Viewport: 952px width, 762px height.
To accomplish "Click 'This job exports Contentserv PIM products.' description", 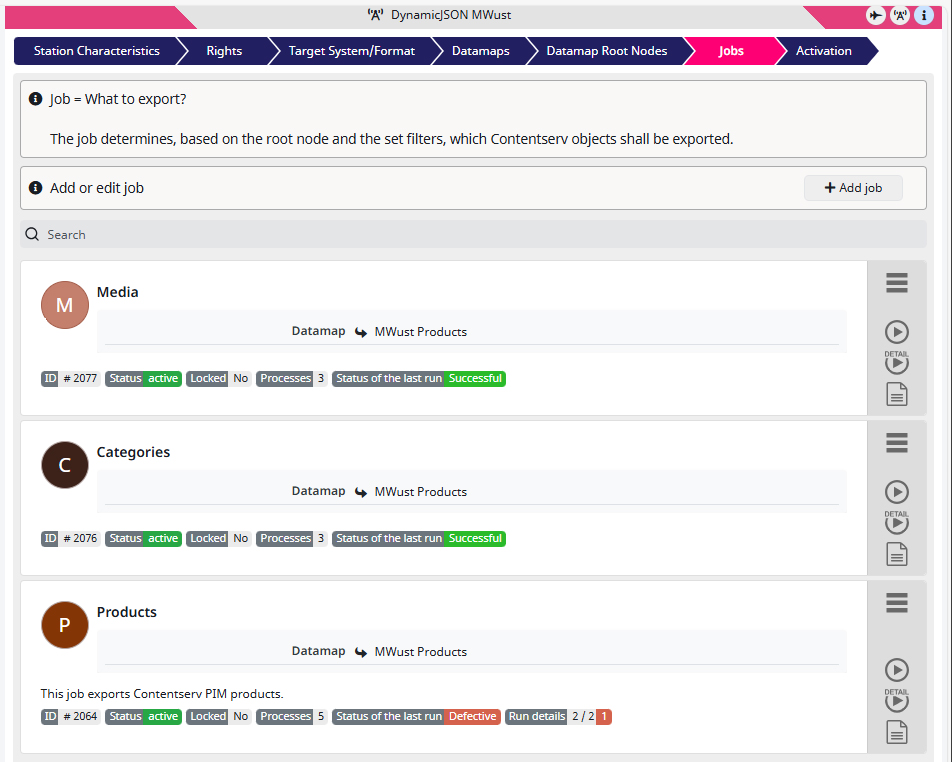I will tap(162, 694).
